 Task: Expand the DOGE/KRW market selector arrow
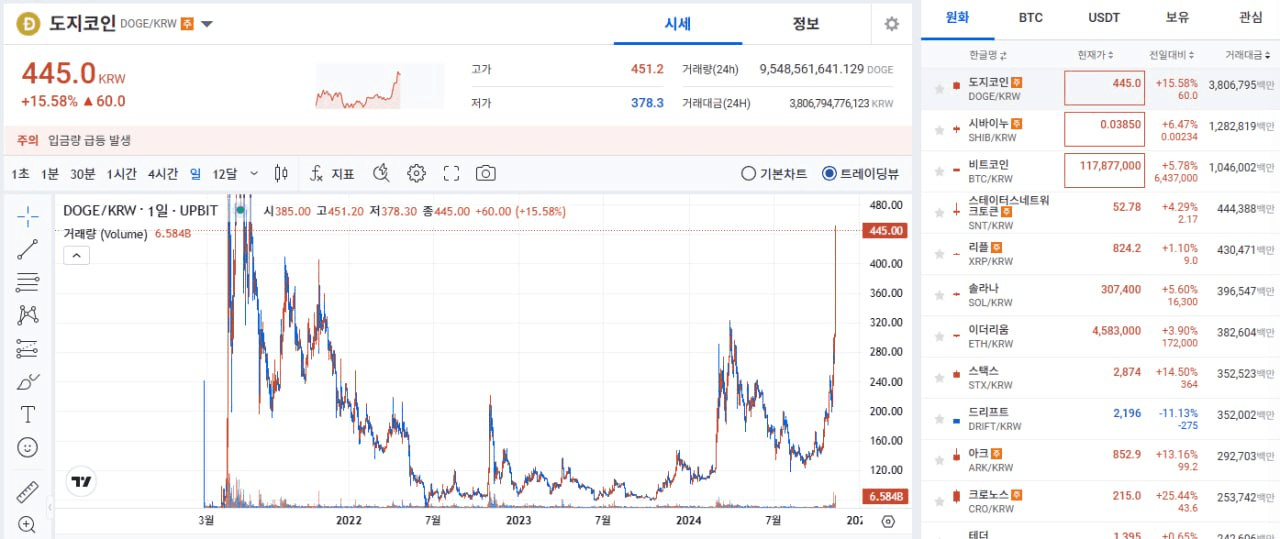(206, 24)
